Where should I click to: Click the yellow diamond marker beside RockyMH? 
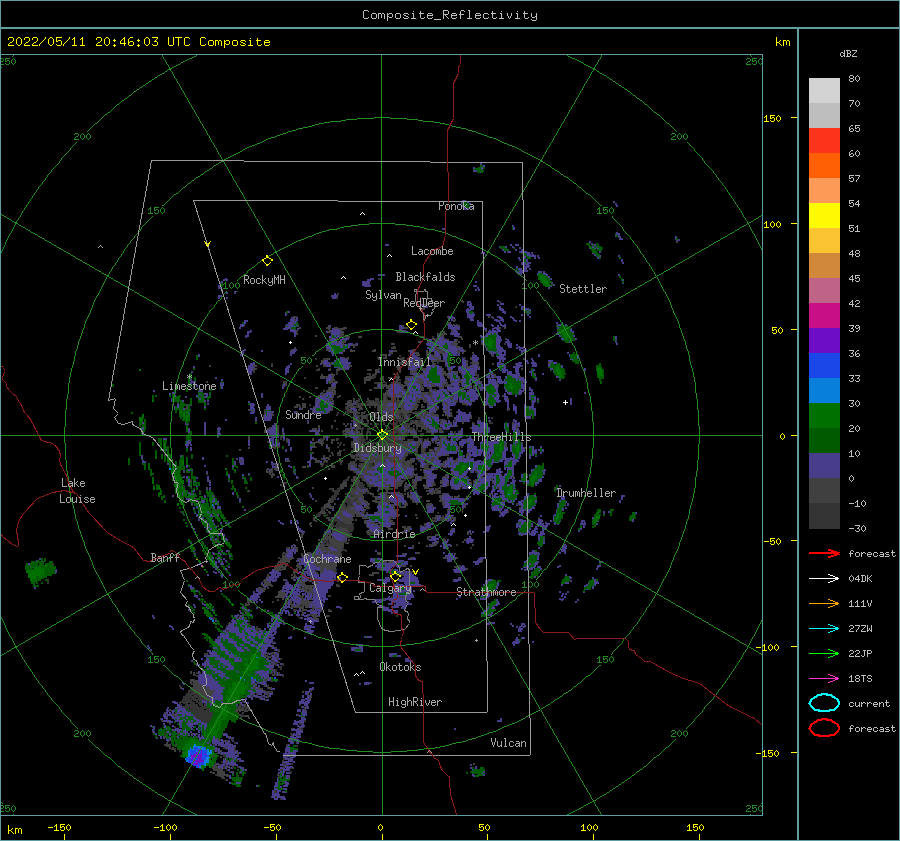point(267,261)
